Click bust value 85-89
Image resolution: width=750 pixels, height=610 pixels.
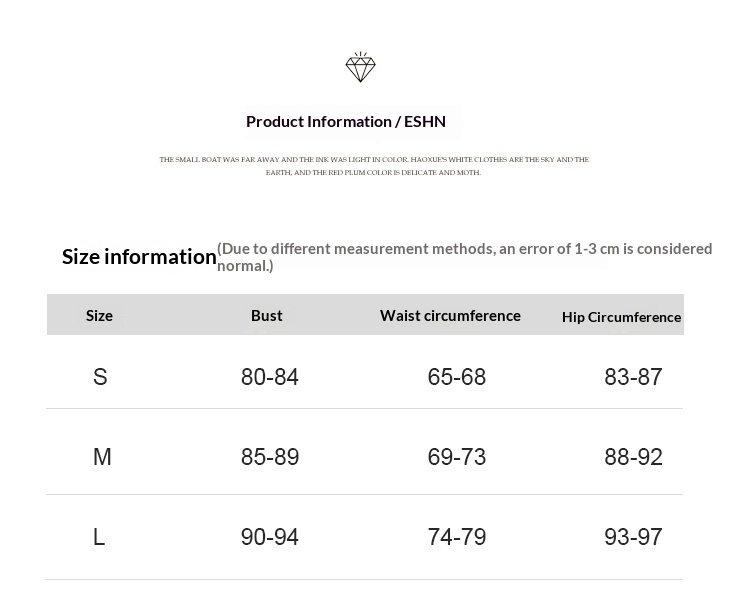(x=270, y=457)
